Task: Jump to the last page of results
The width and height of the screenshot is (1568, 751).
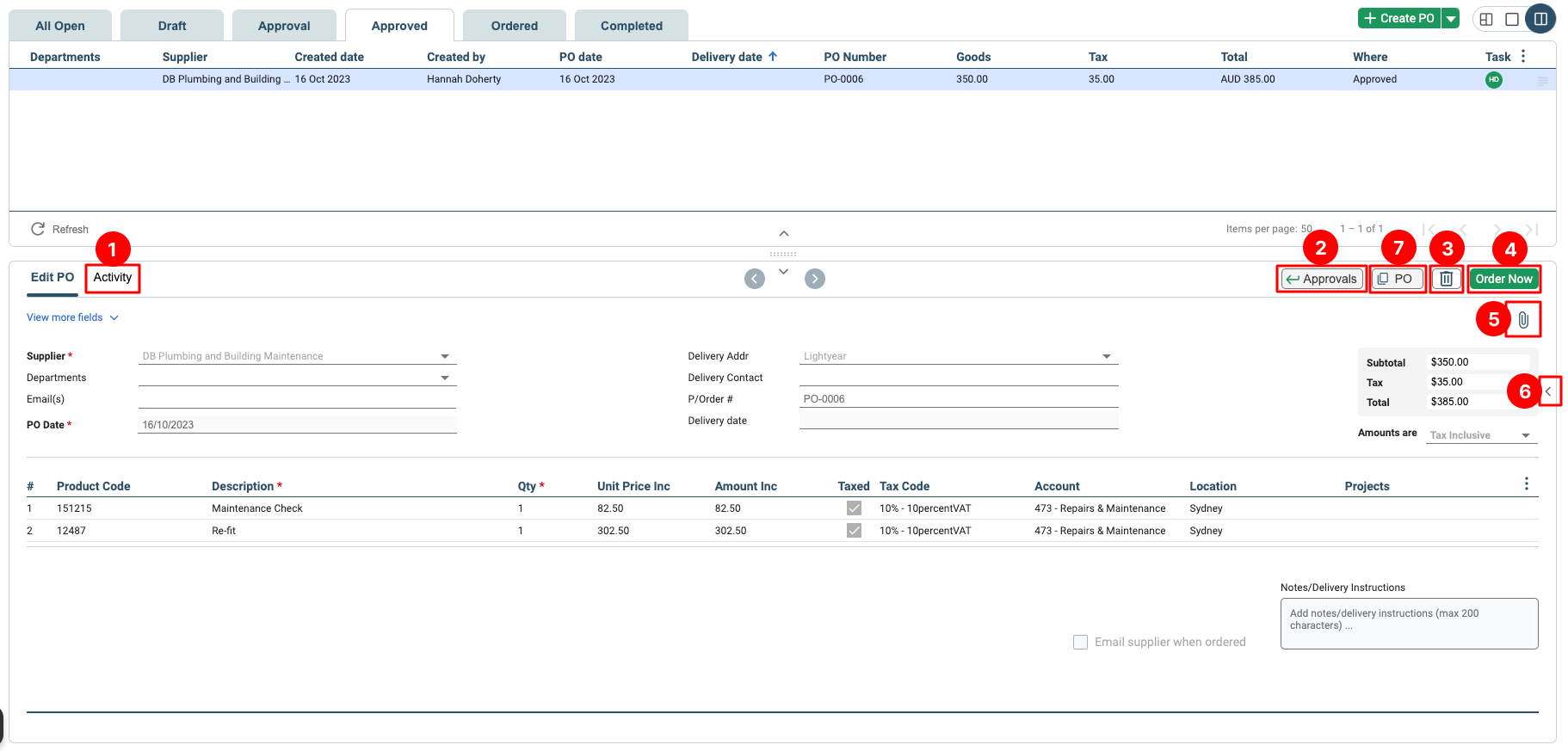Action: [1532, 229]
